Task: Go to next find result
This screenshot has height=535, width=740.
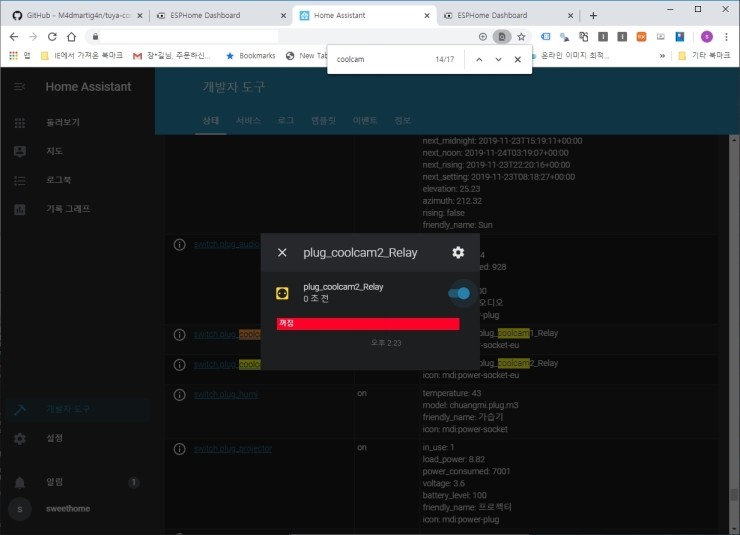Action: 498,59
